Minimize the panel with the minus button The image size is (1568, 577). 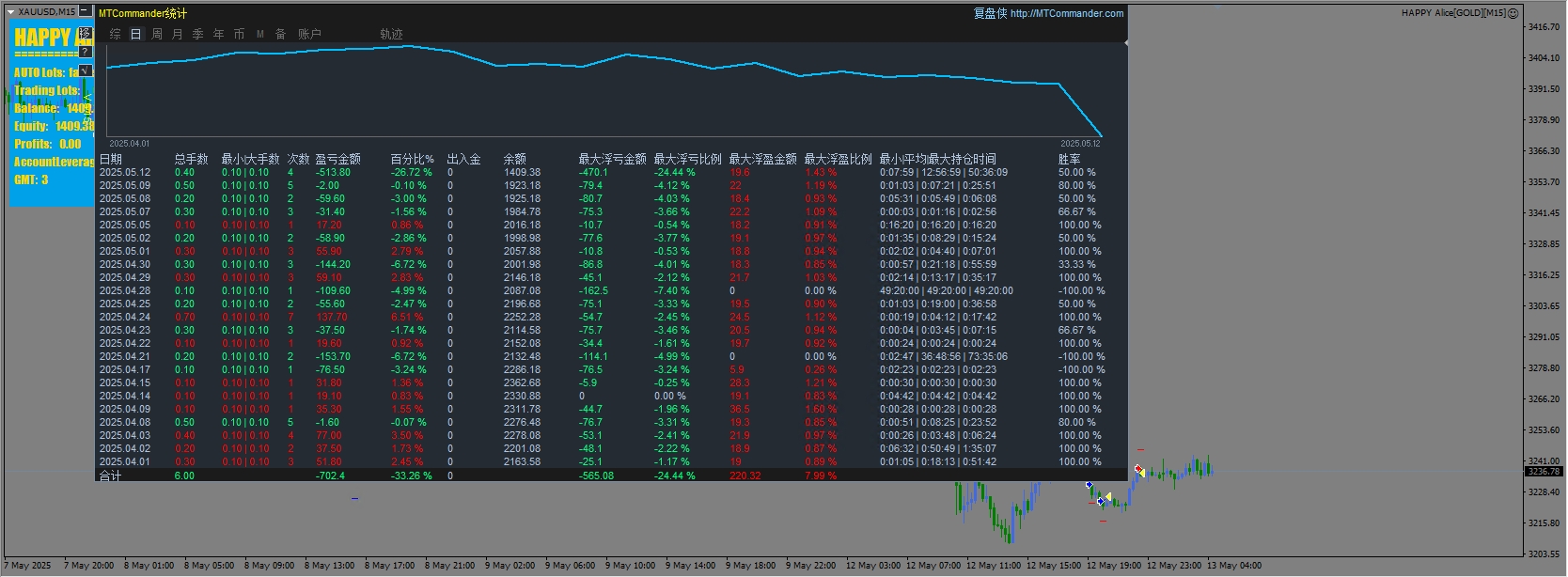click(86, 12)
